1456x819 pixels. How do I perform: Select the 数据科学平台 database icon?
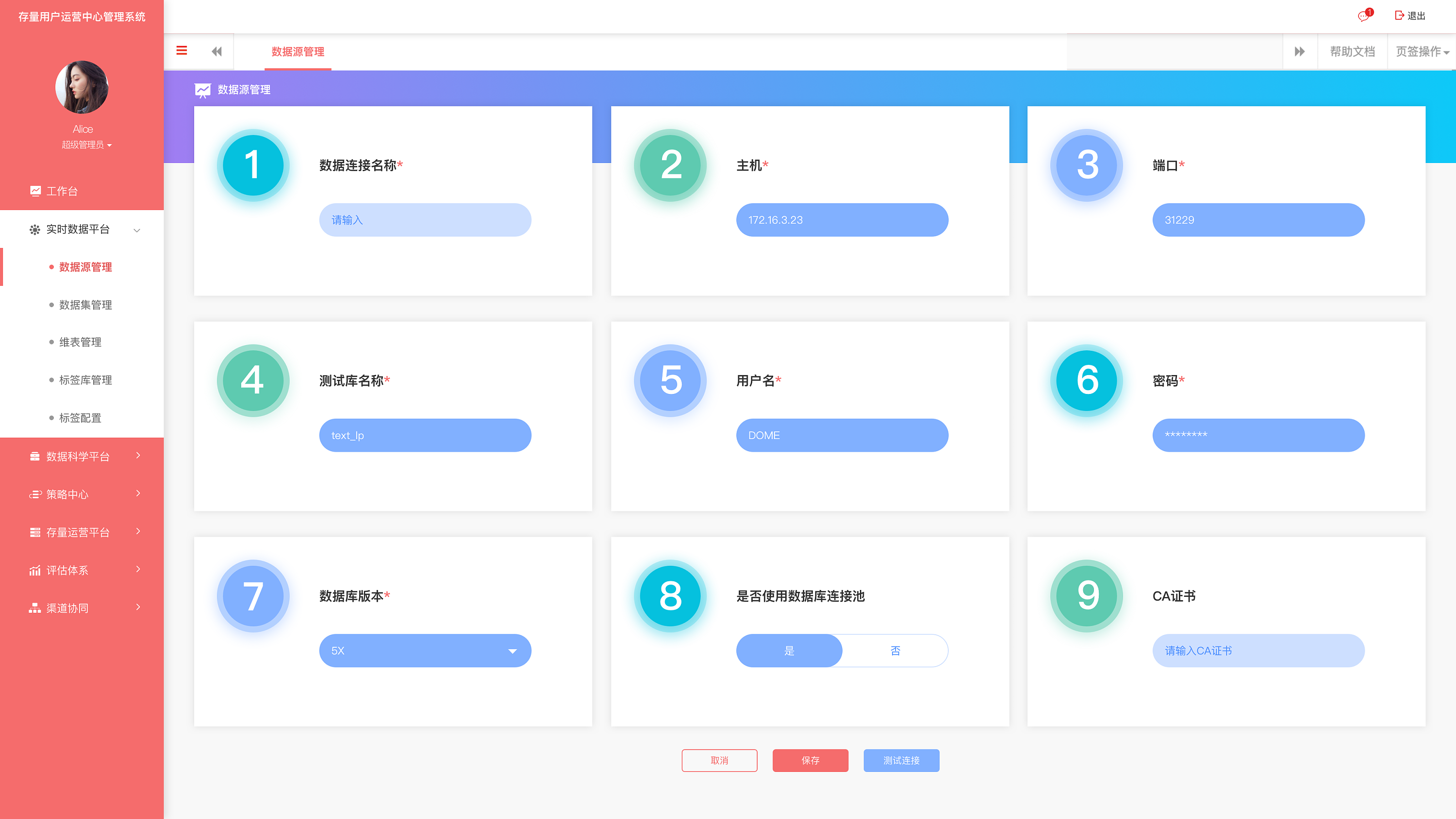click(x=35, y=456)
